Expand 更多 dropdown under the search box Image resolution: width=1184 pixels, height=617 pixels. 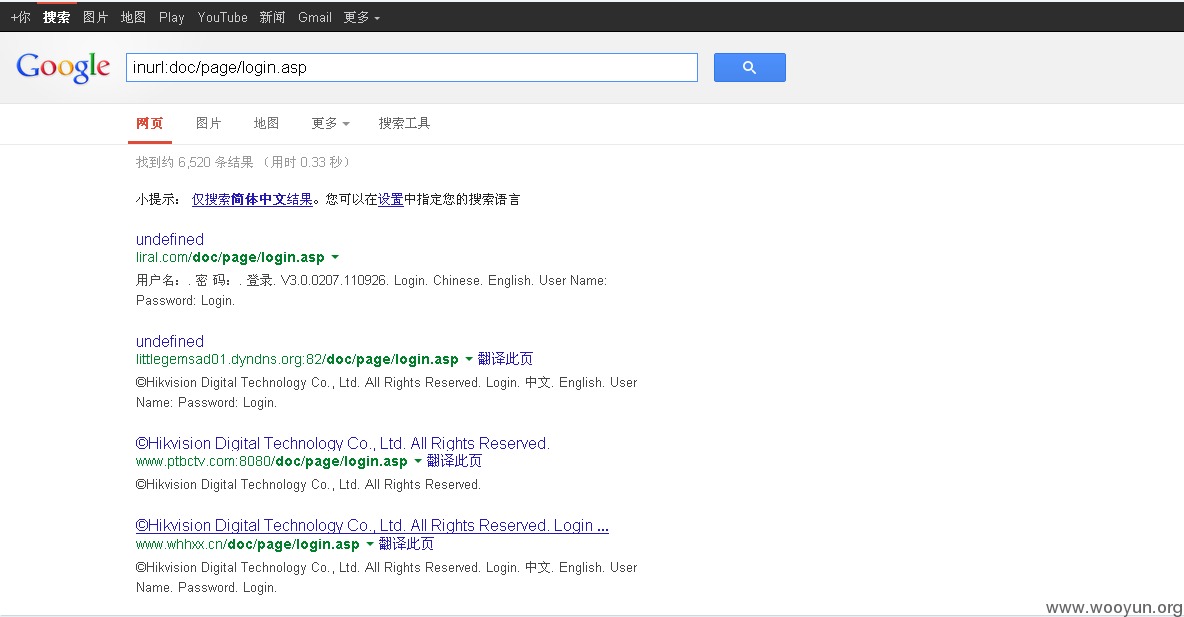[x=330, y=123]
